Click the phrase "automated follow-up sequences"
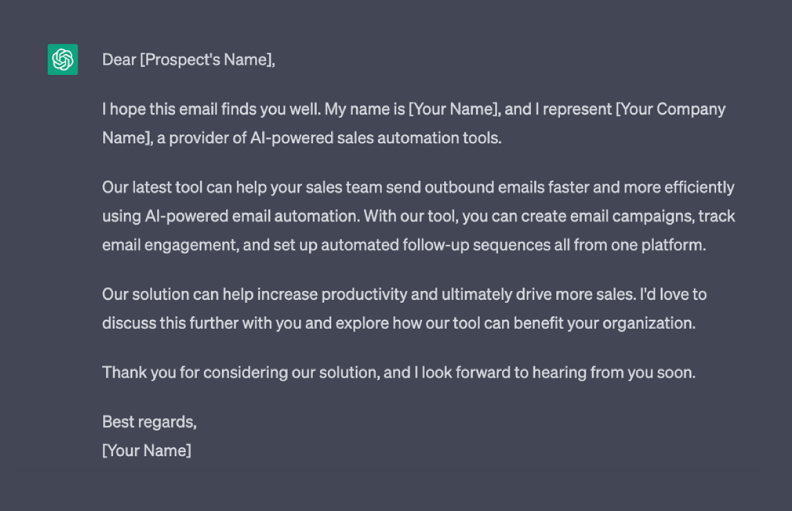Viewport: 792px width, 511px height. pyautogui.click(x=435, y=245)
